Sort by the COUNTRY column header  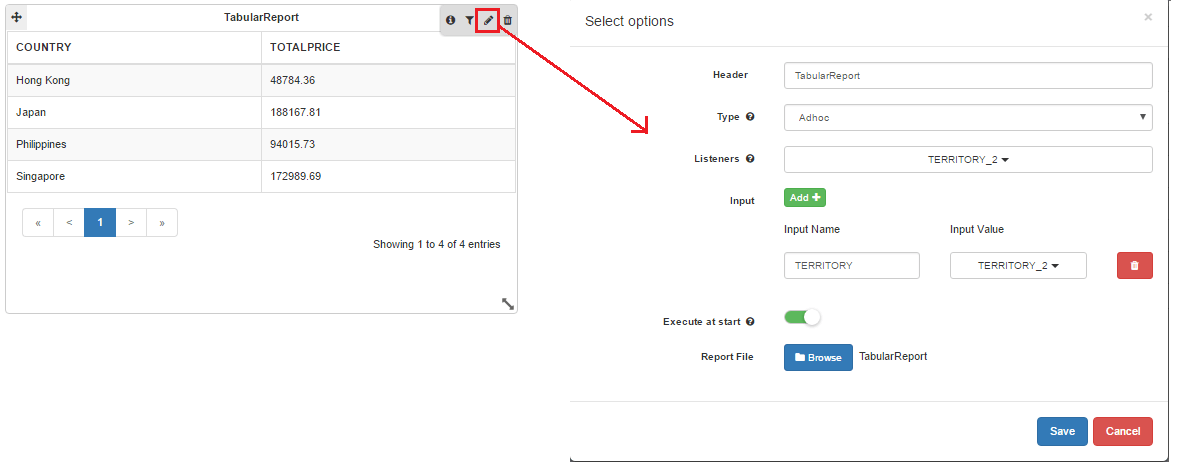[x=135, y=47]
